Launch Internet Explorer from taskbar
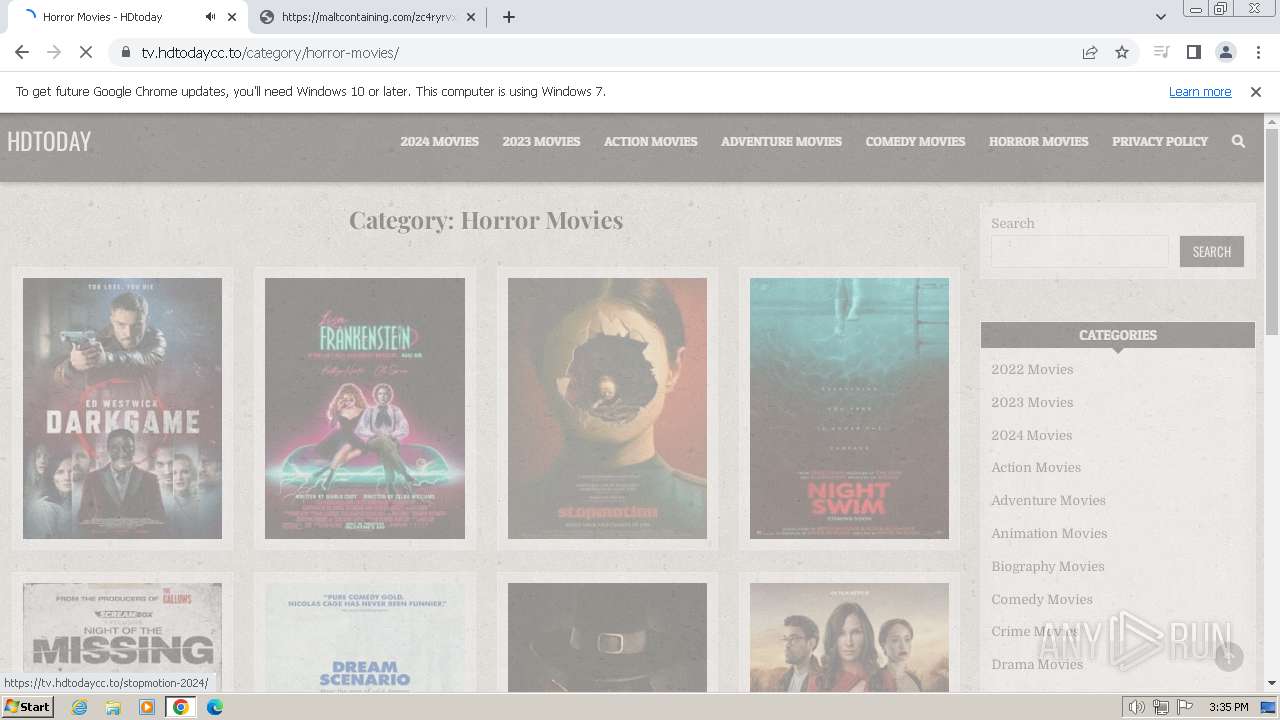This screenshot has width=1280, height=720. (79, 707)
